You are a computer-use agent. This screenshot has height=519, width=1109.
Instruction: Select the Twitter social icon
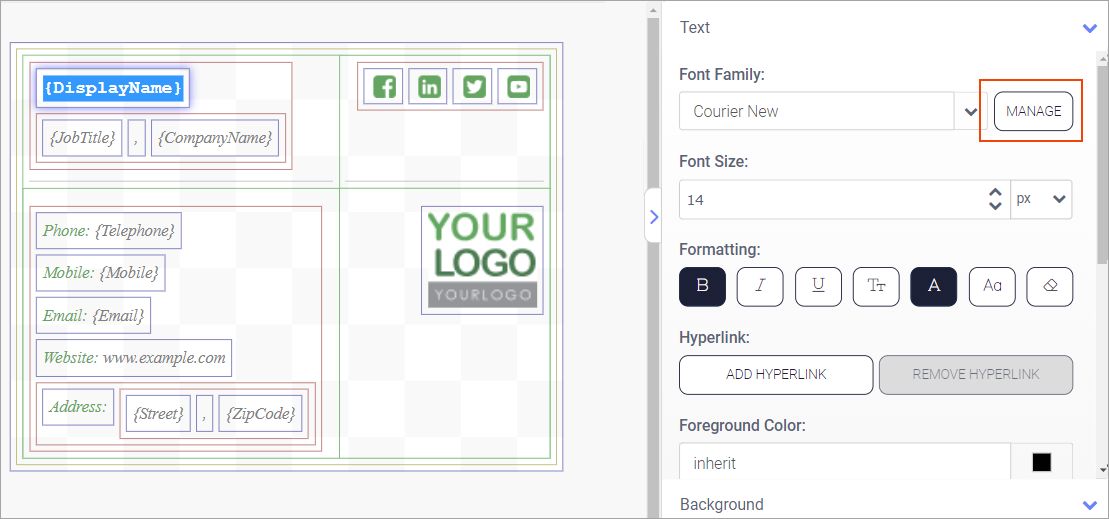pos(473,87)
